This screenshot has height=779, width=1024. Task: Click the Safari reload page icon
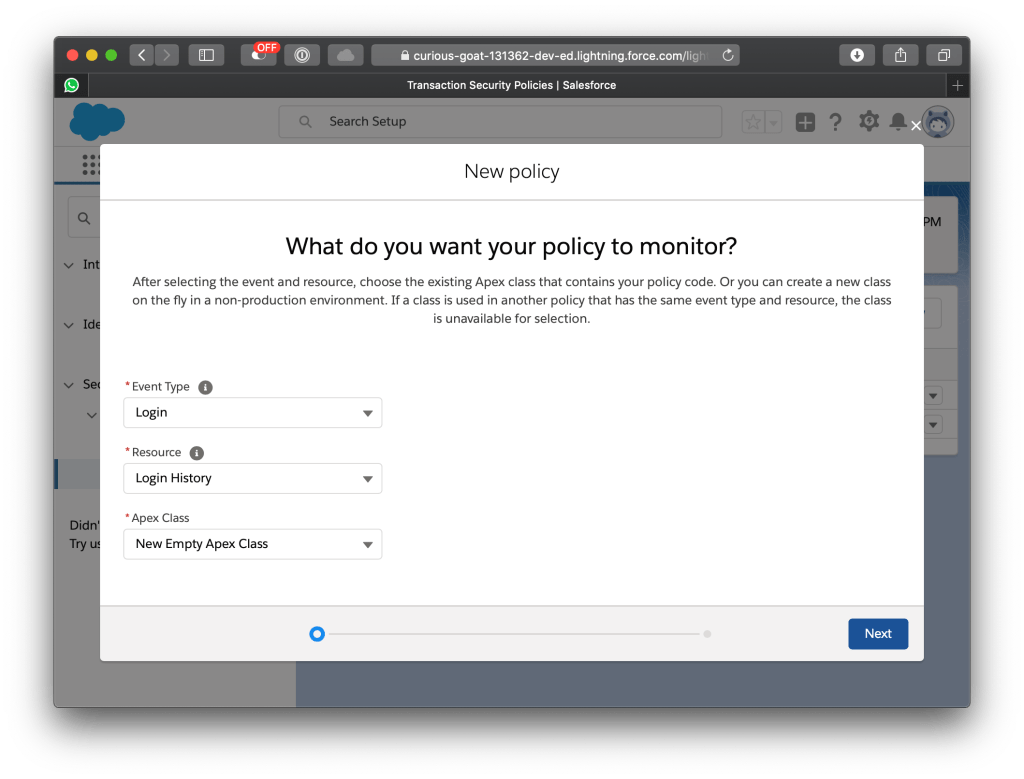pyautogui.click(x=727, y=55)
